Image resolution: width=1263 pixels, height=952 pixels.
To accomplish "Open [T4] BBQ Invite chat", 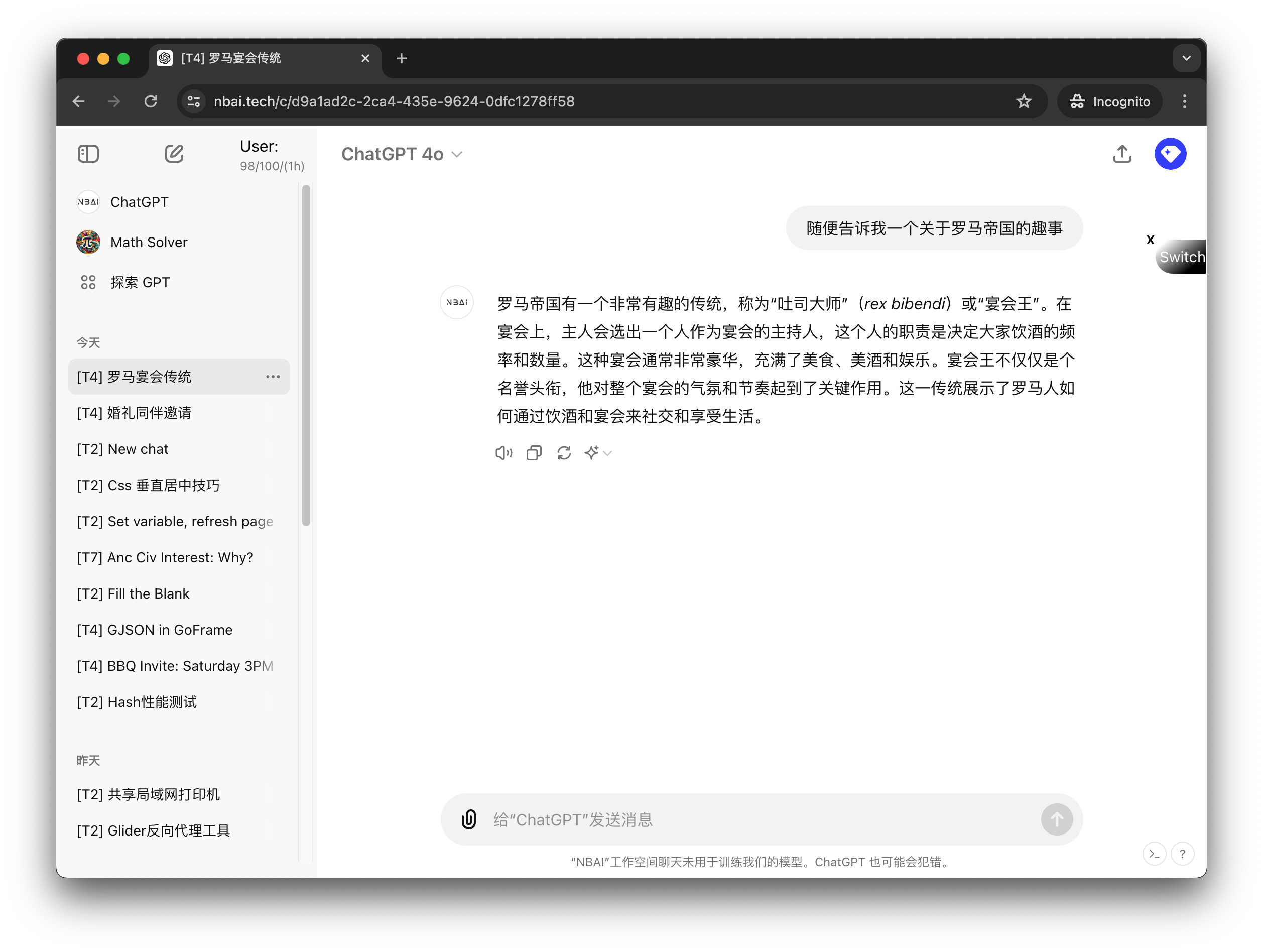I will 179,666.
